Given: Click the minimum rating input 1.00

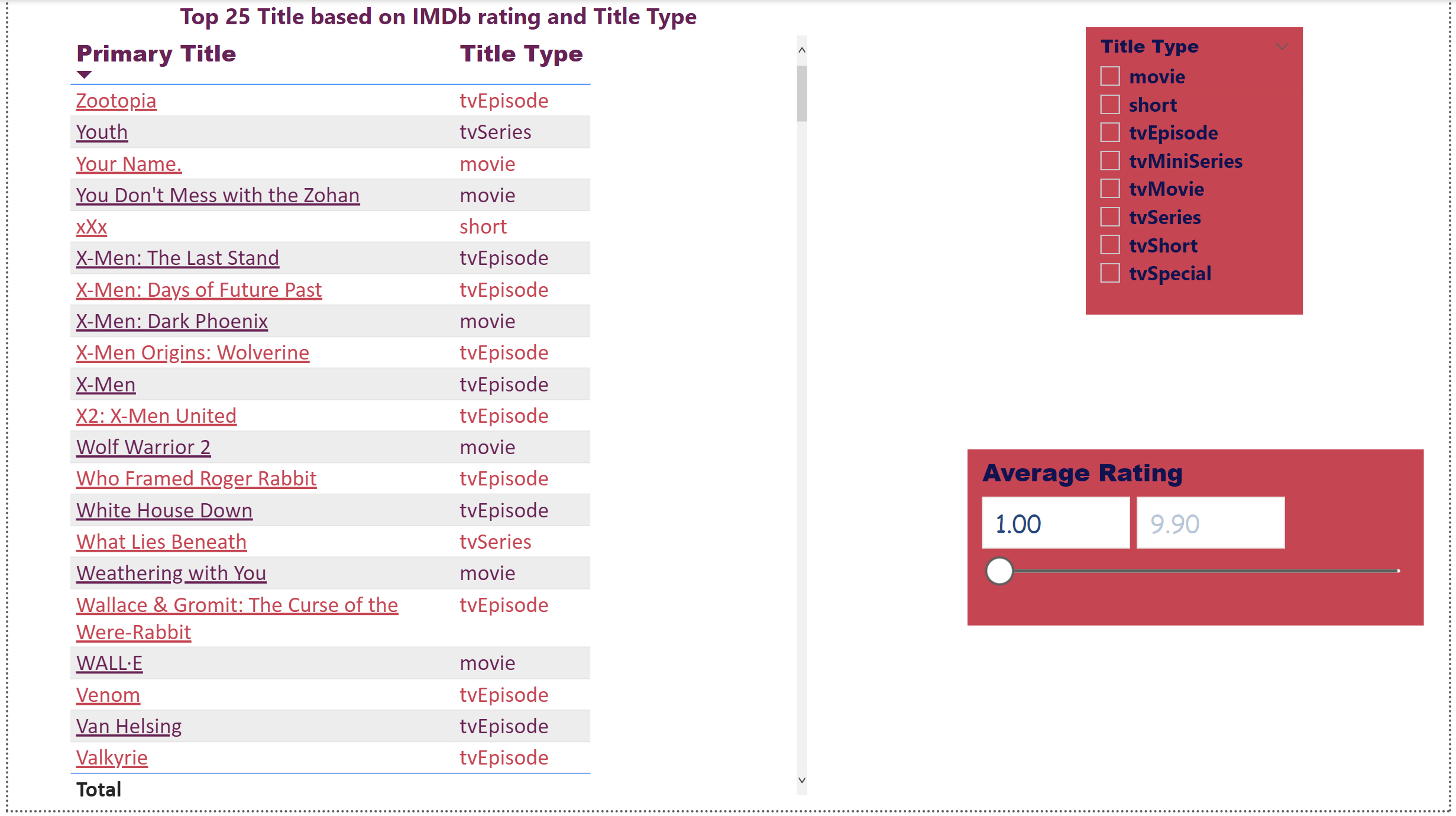Looking at the screenshot, I should pyautogui.click(x=1055, y=523).
